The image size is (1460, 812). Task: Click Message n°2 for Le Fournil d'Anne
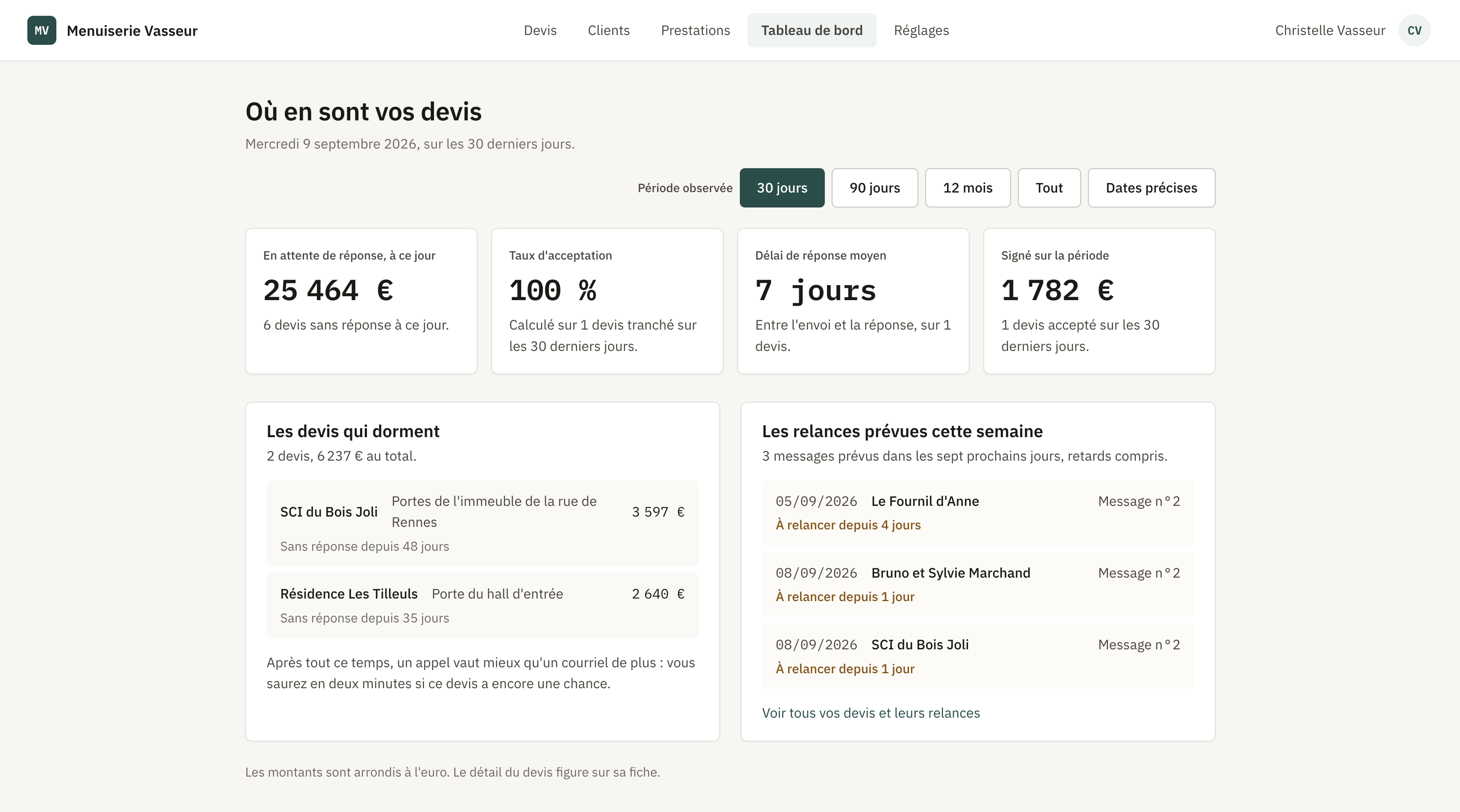[x=1139, y=502]
